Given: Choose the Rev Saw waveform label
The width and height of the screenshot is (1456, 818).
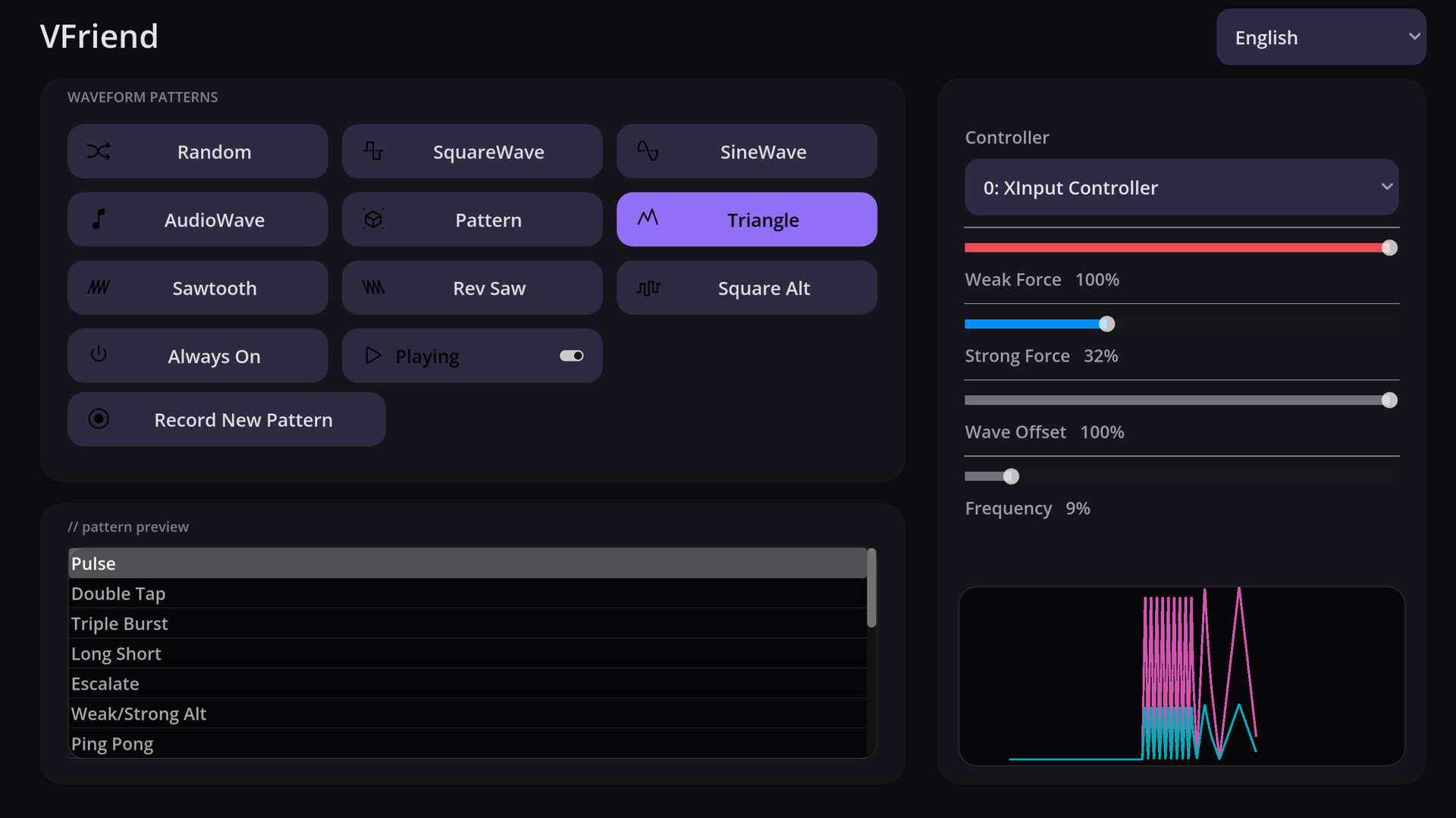Looking at the screenshot, I should [x=489, y=288].
